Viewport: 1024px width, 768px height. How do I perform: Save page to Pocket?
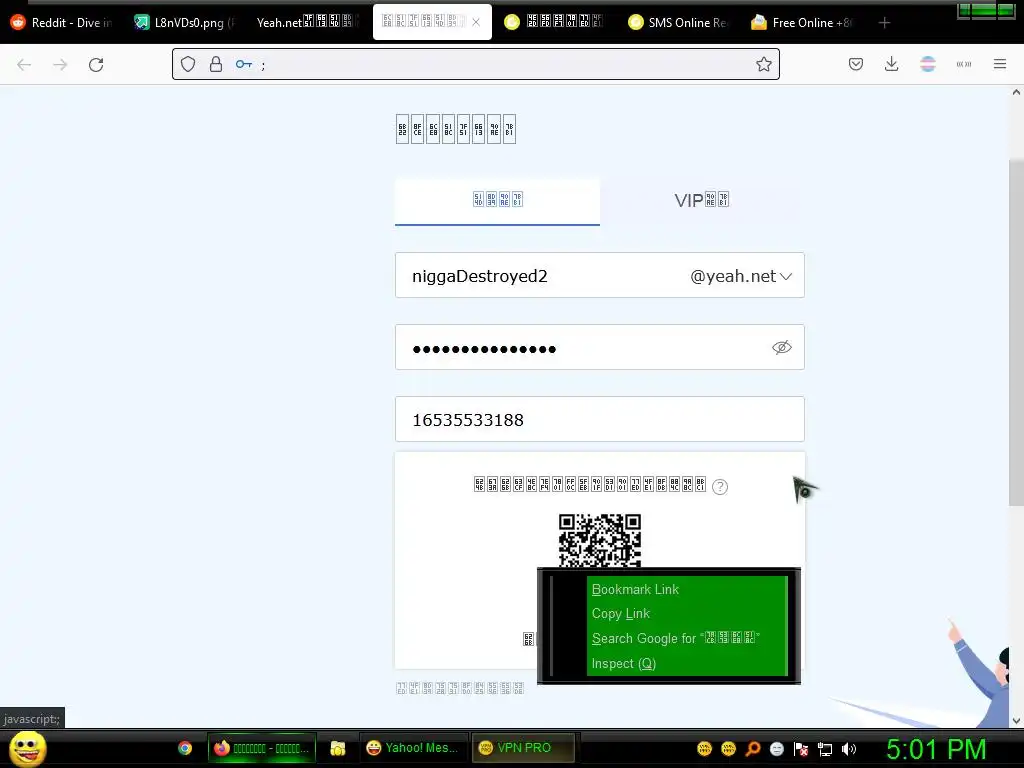point(856,64)
